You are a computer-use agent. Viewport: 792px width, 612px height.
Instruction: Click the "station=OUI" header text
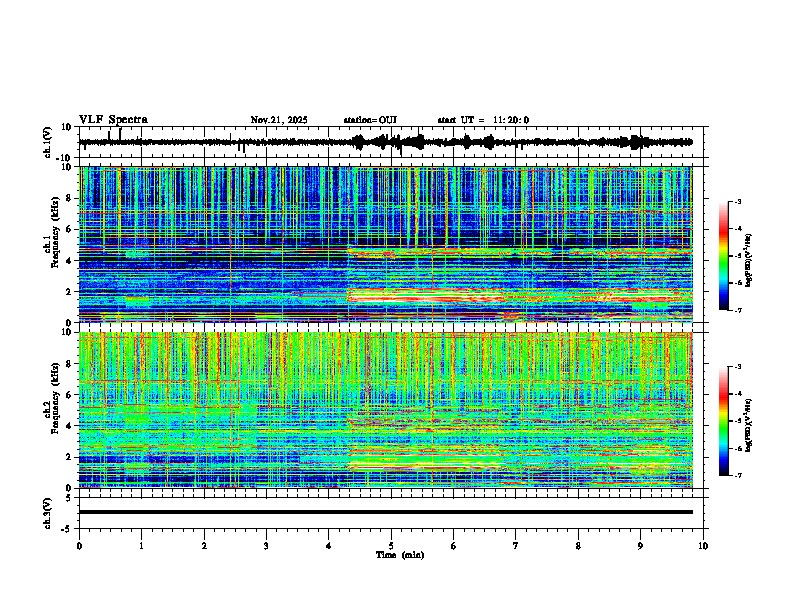(370, 120)
